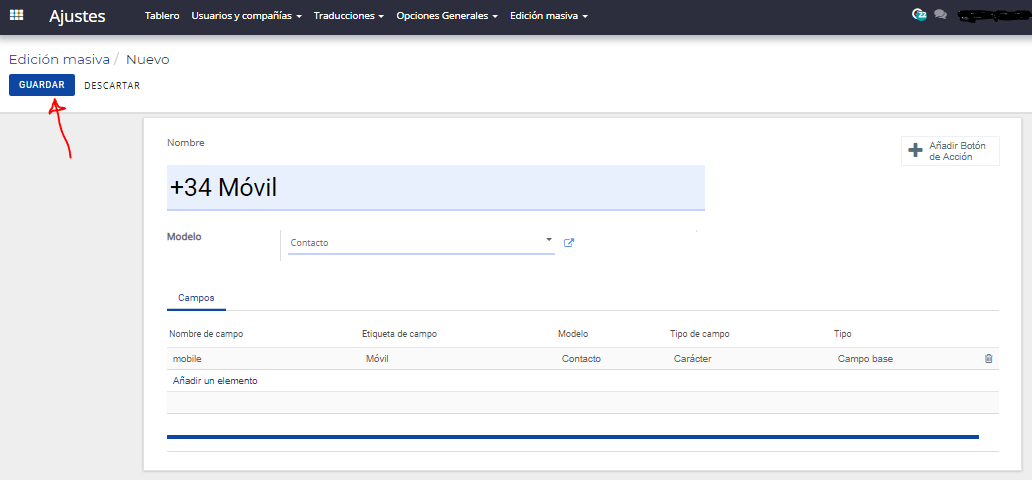Viewport: 1032px width, 480px height.
Task: Open the apps grid menu icon
Action: (16, 14)
